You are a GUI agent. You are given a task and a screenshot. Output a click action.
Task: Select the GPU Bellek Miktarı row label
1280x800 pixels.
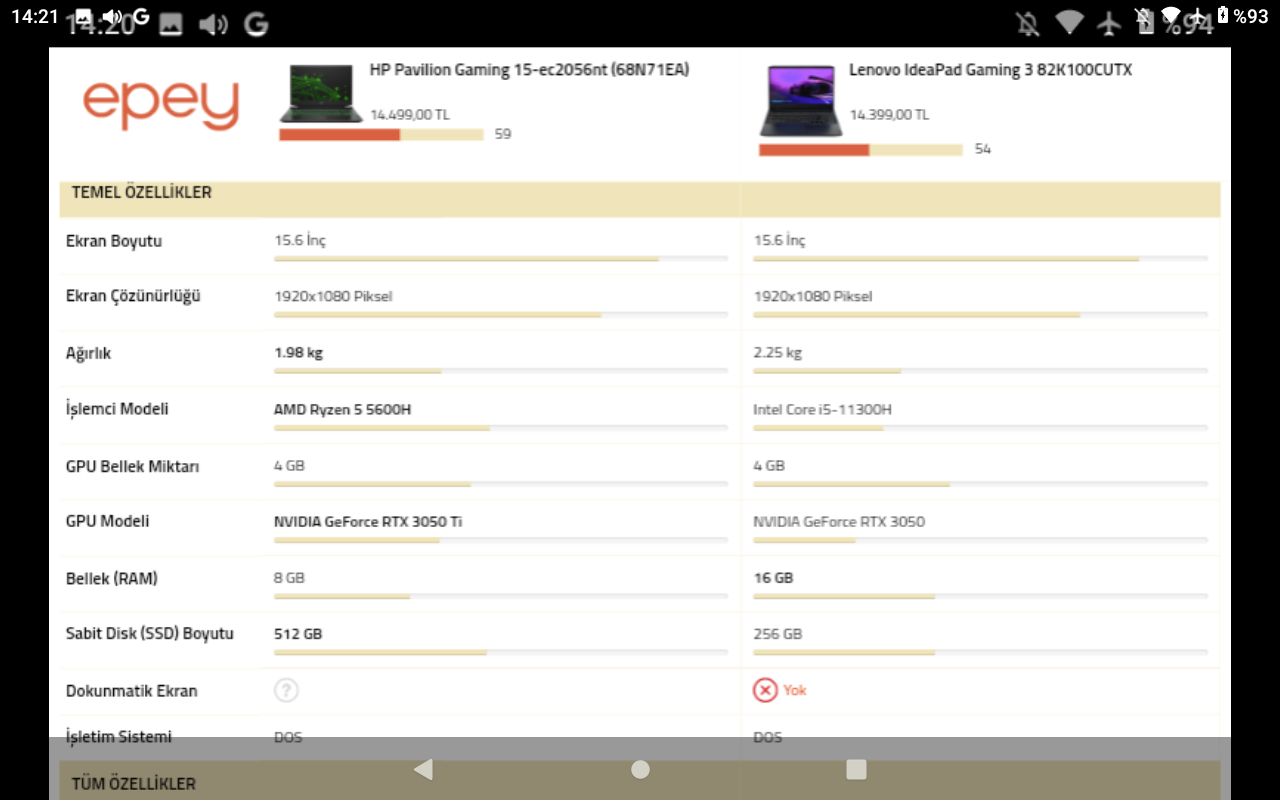[x=132, y=466]
